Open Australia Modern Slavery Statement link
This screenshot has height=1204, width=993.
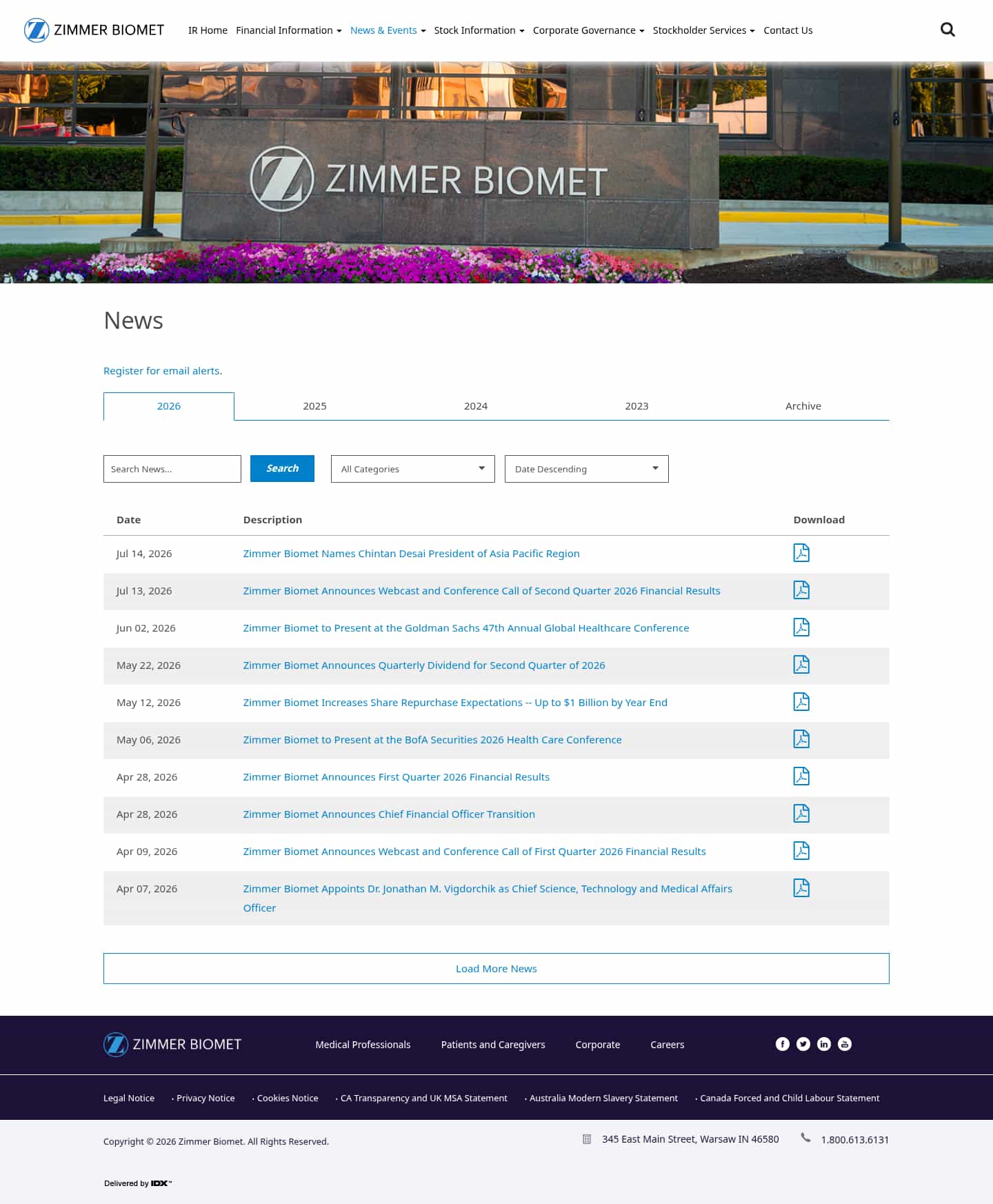(603, 1098)
